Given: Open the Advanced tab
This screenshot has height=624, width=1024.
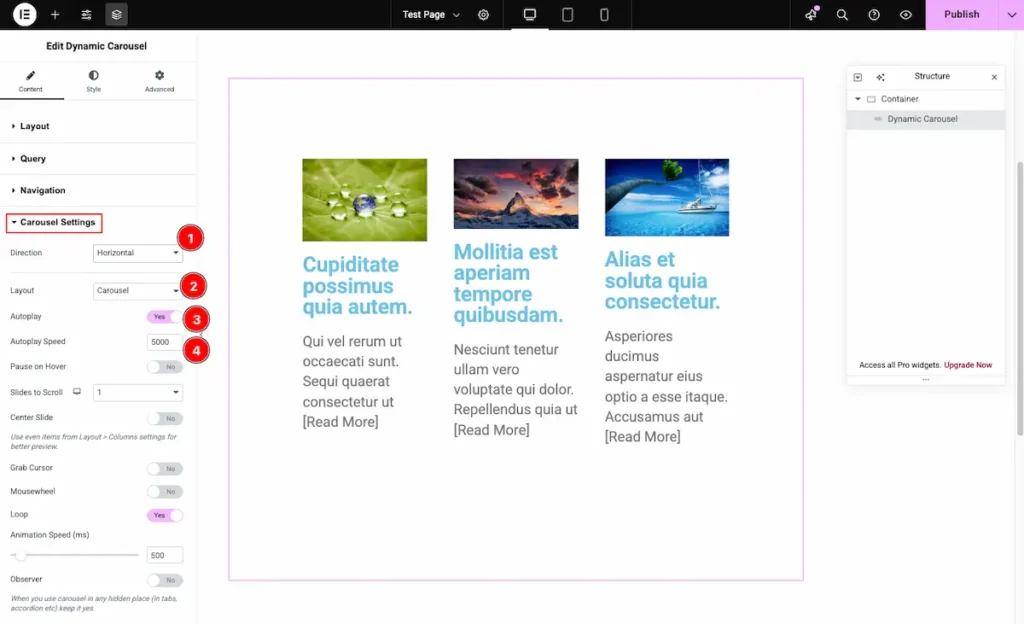Looking at the screenshot, I should [x=159, y=81].
